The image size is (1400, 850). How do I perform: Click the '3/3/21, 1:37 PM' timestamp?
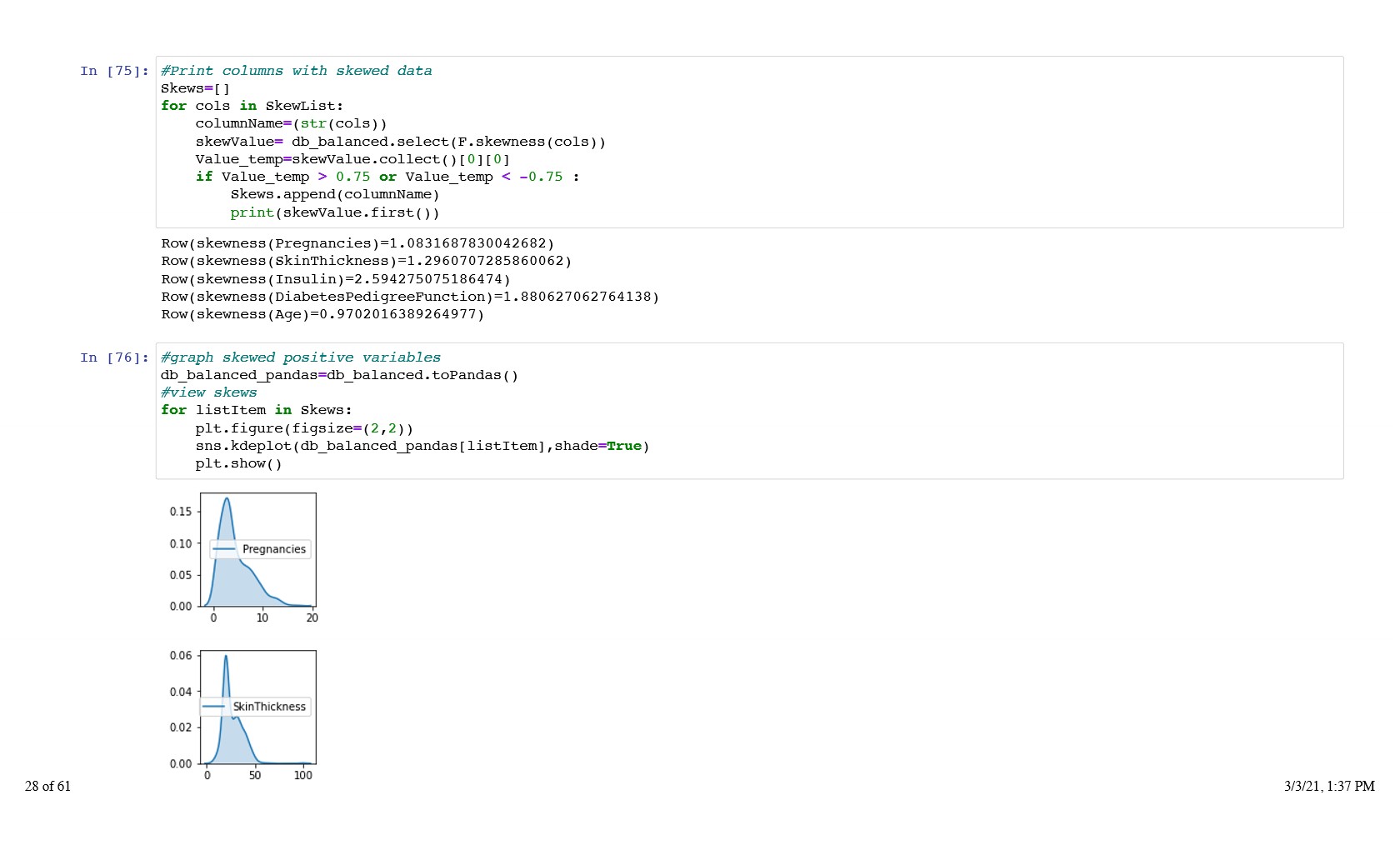click(x=1328, y=786)
